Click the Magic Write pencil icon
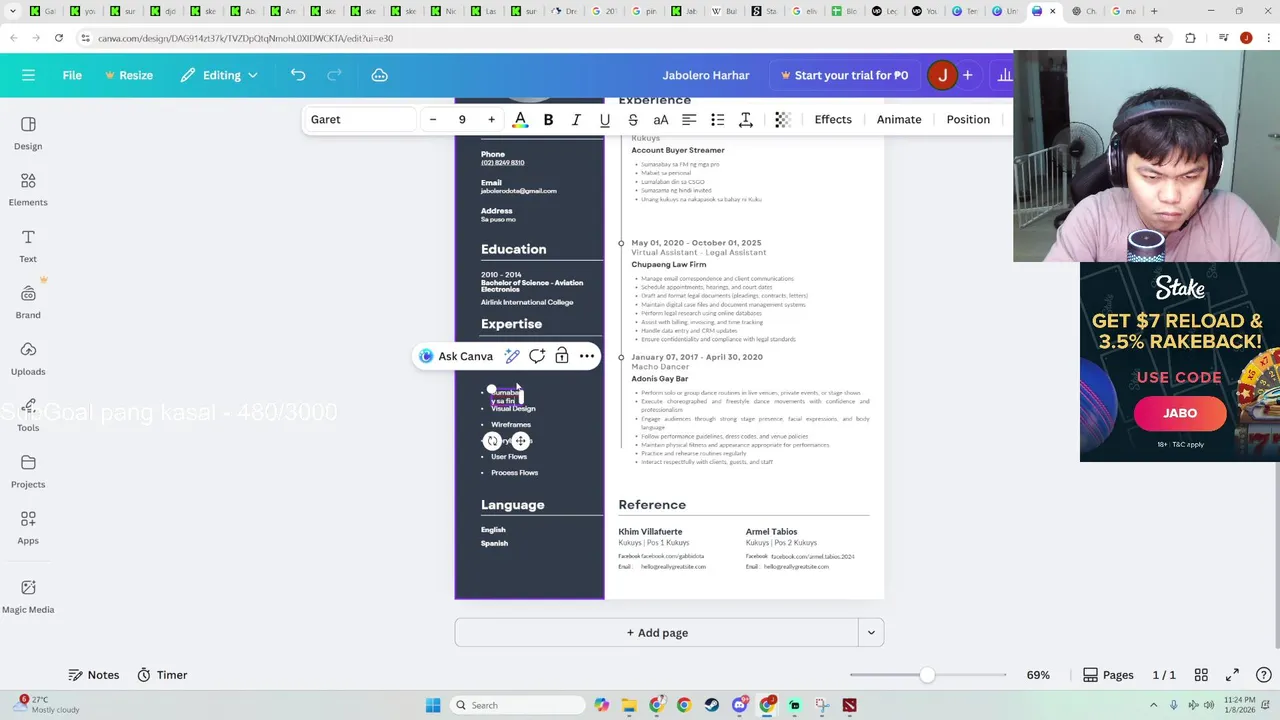Viewport: 1280px width, 720px height. (512, 356)
